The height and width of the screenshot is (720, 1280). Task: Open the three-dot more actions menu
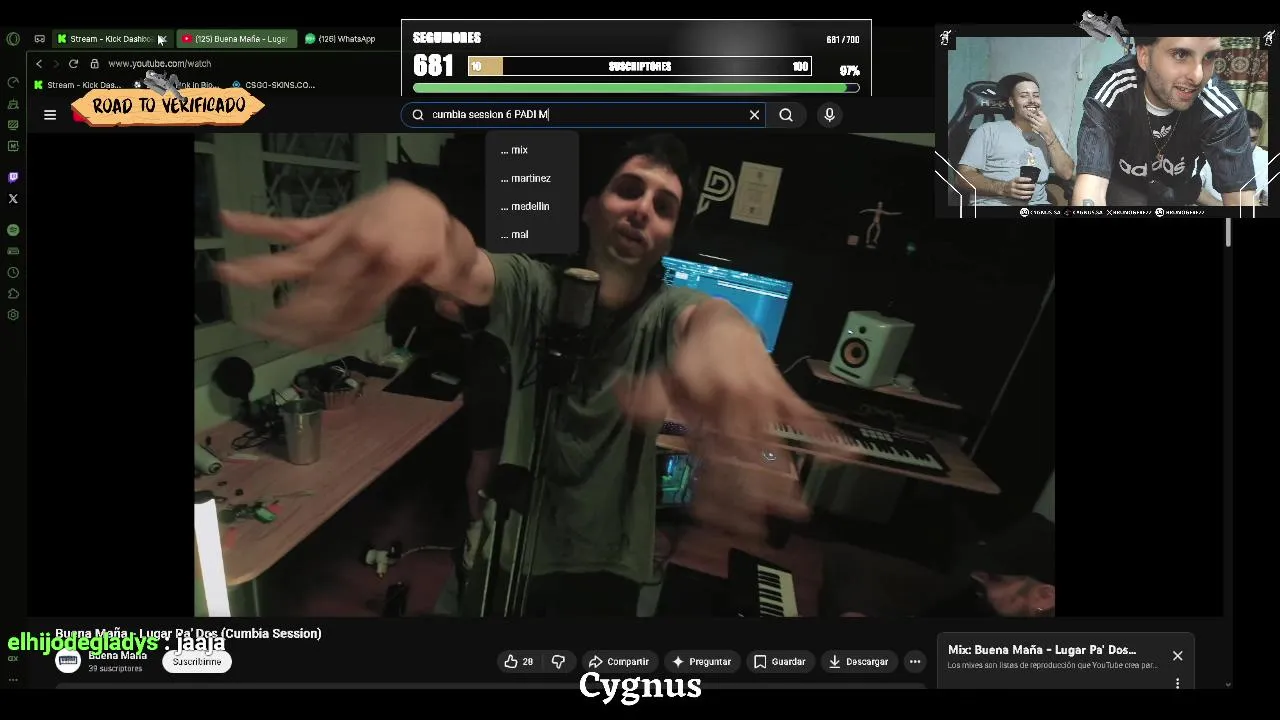pyautogui.click(x=914, y=661)
